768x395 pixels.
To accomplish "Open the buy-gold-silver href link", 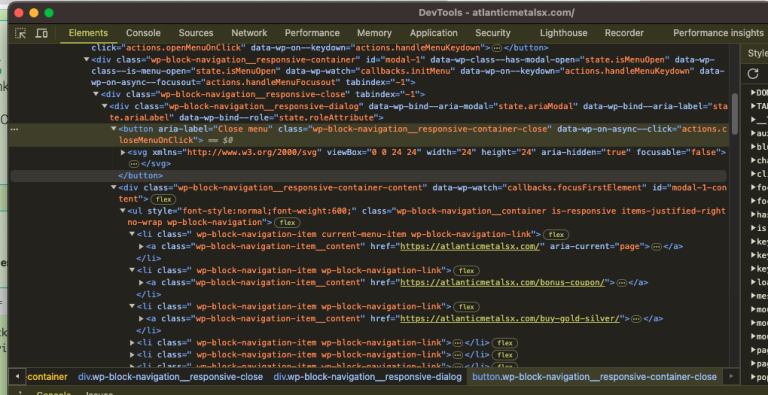I will 510,319.
